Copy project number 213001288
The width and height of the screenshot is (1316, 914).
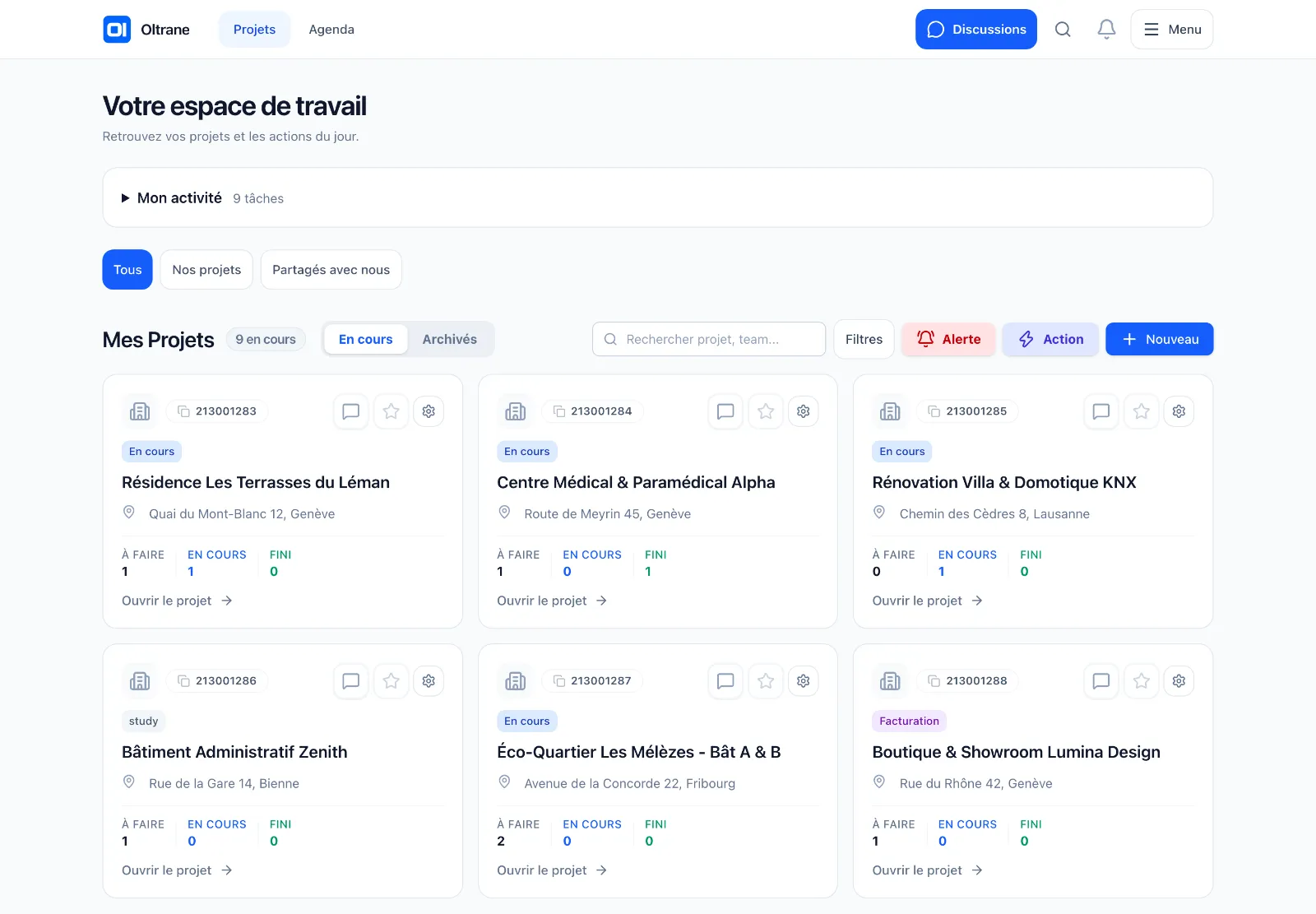point(967,681)
